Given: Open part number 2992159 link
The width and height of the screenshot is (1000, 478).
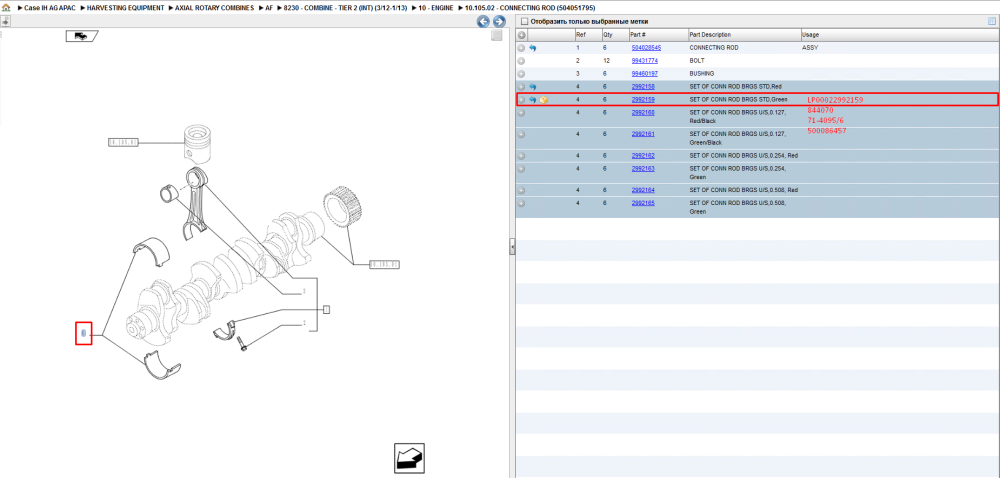Looking at the screenshot, I should point(643,100).
